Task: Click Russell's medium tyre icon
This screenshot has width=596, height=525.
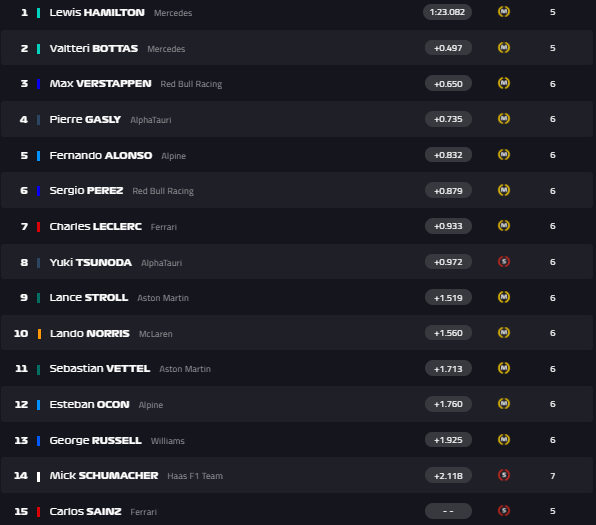Action: pyautogui.click(x=504, y=440)
